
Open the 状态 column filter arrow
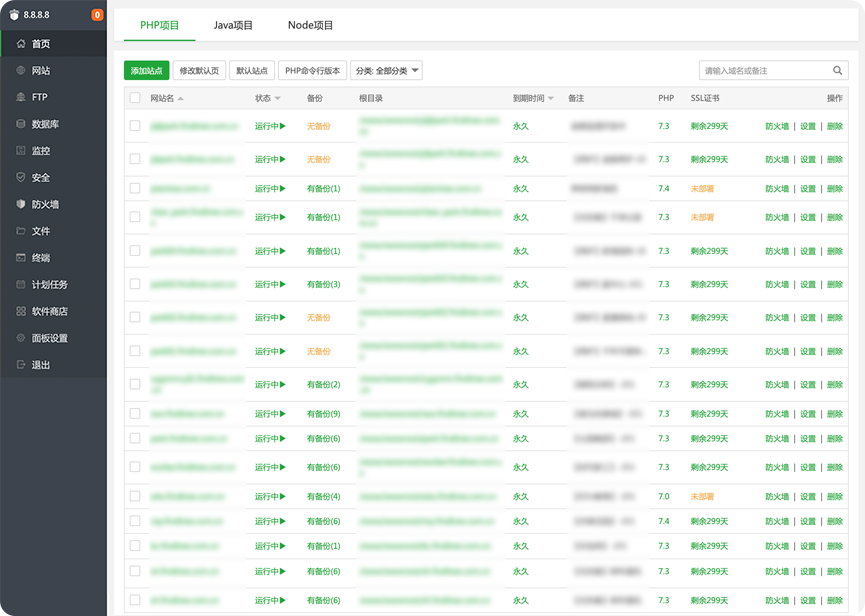(278, 99)
